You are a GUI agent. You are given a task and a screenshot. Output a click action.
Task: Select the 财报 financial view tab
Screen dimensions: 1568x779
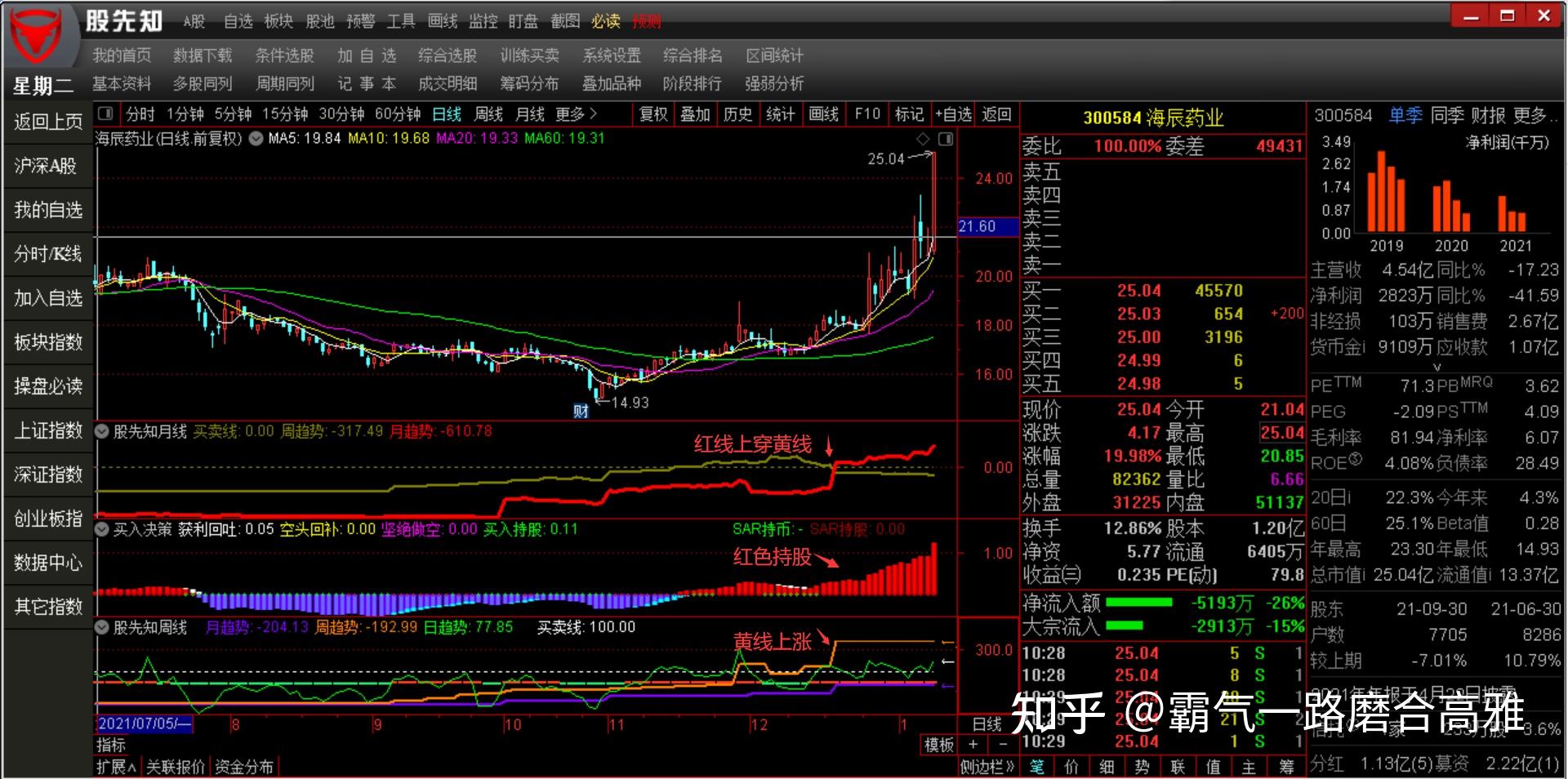[1488, 115]
